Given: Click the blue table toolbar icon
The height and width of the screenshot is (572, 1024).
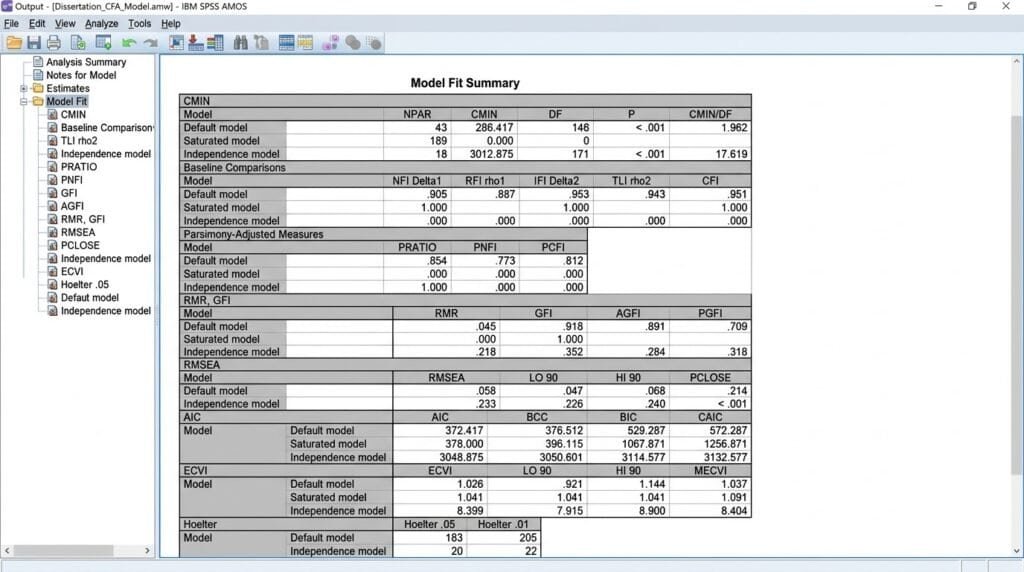Looking at the screenshot, I should (286, 43).
